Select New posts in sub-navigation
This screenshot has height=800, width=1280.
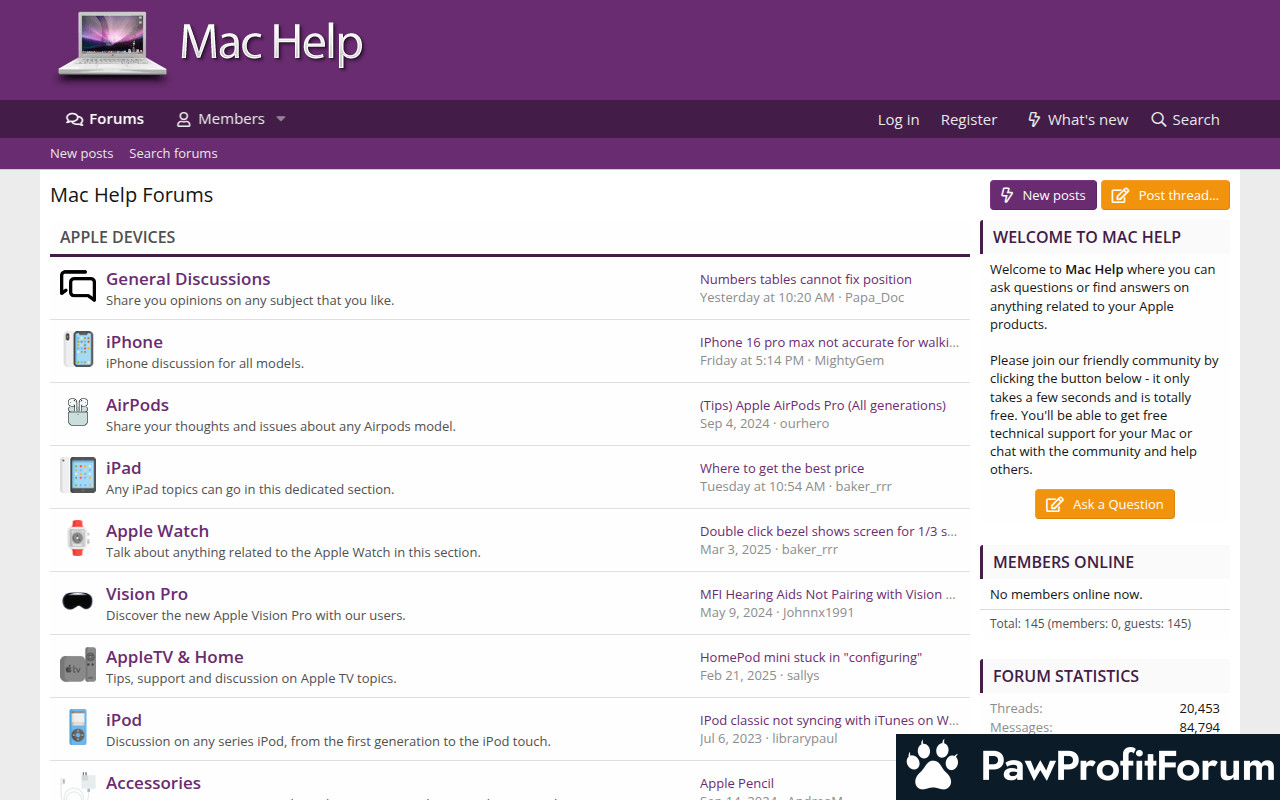point(82,153)
